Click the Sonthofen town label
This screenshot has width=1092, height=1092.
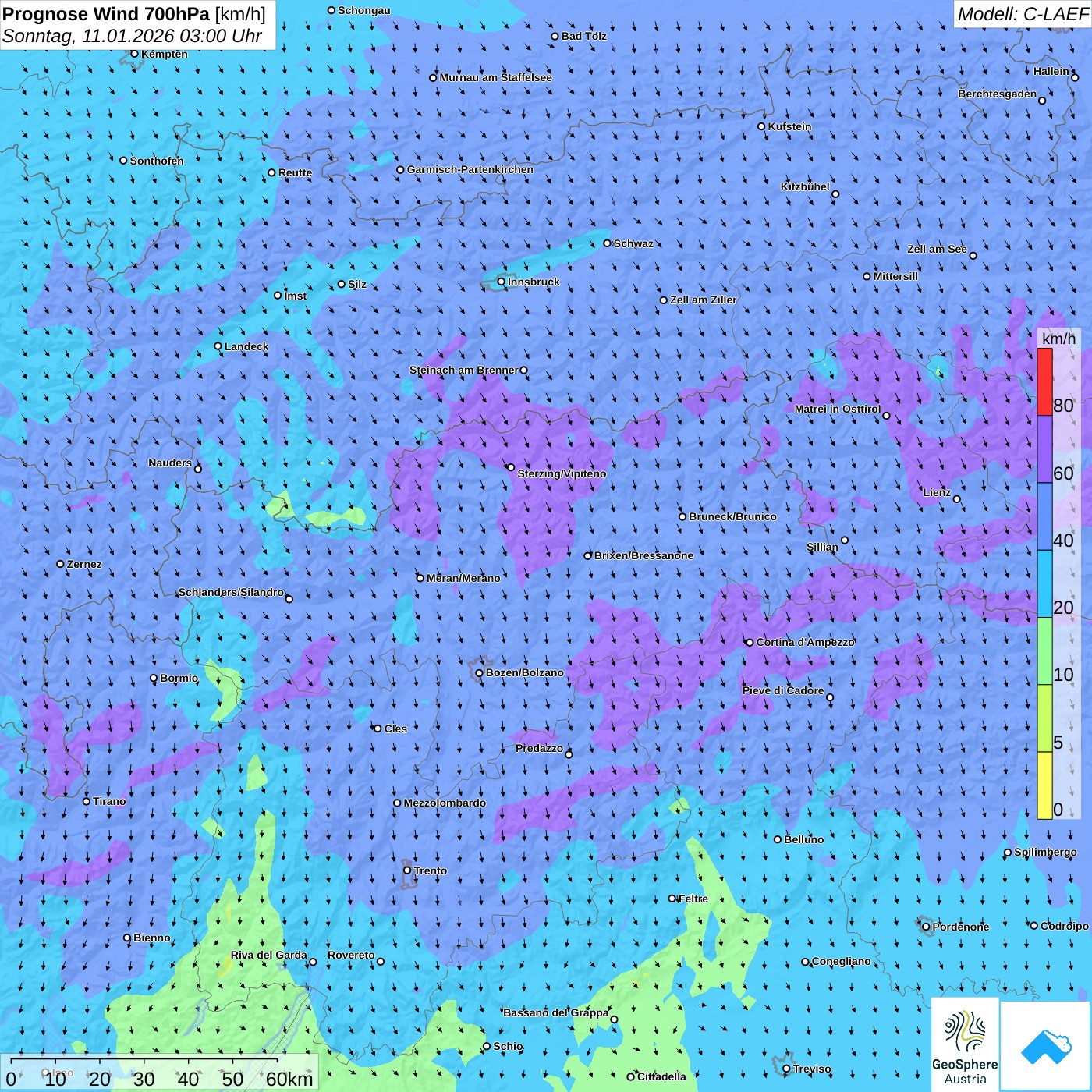[157, 161]
